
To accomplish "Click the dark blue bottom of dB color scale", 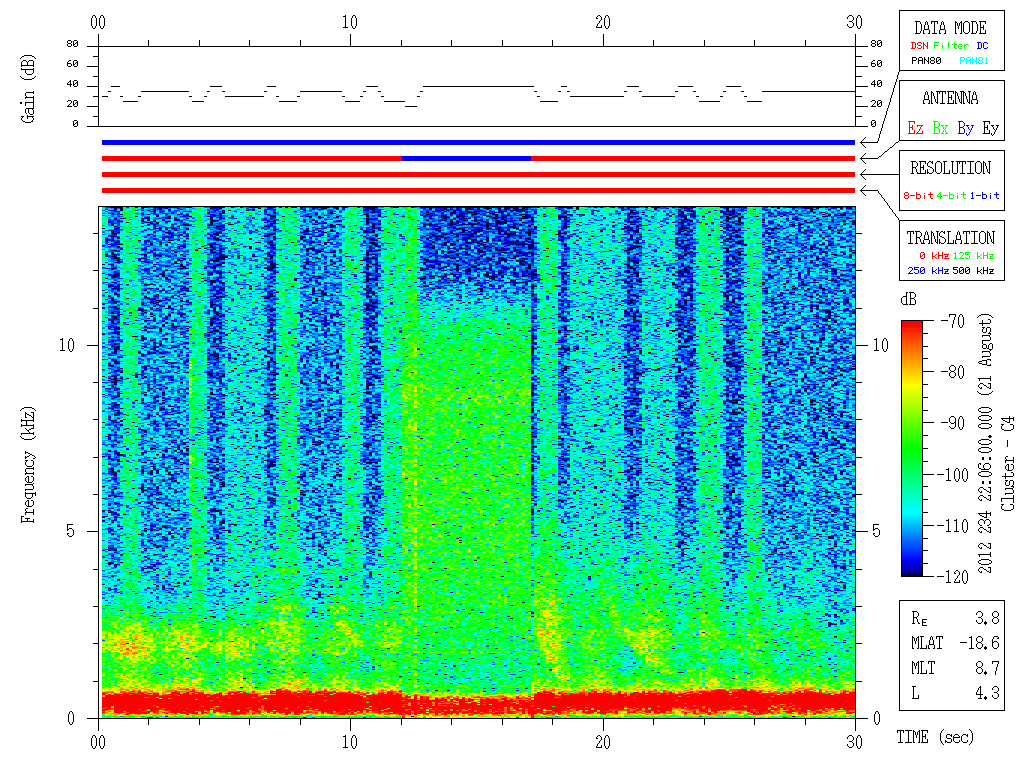I will point(913,570).
